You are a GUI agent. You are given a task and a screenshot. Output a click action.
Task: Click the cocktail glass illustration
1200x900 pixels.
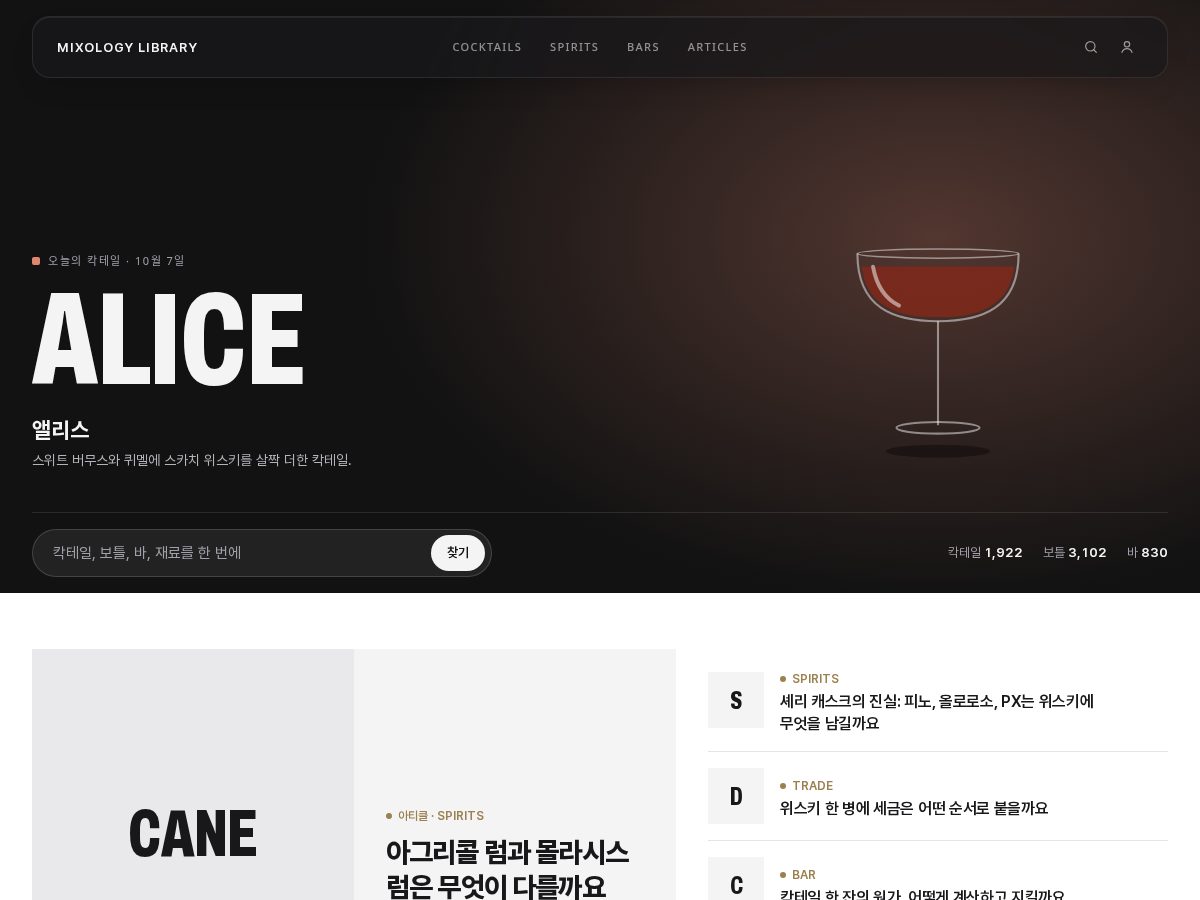point(938,352)
